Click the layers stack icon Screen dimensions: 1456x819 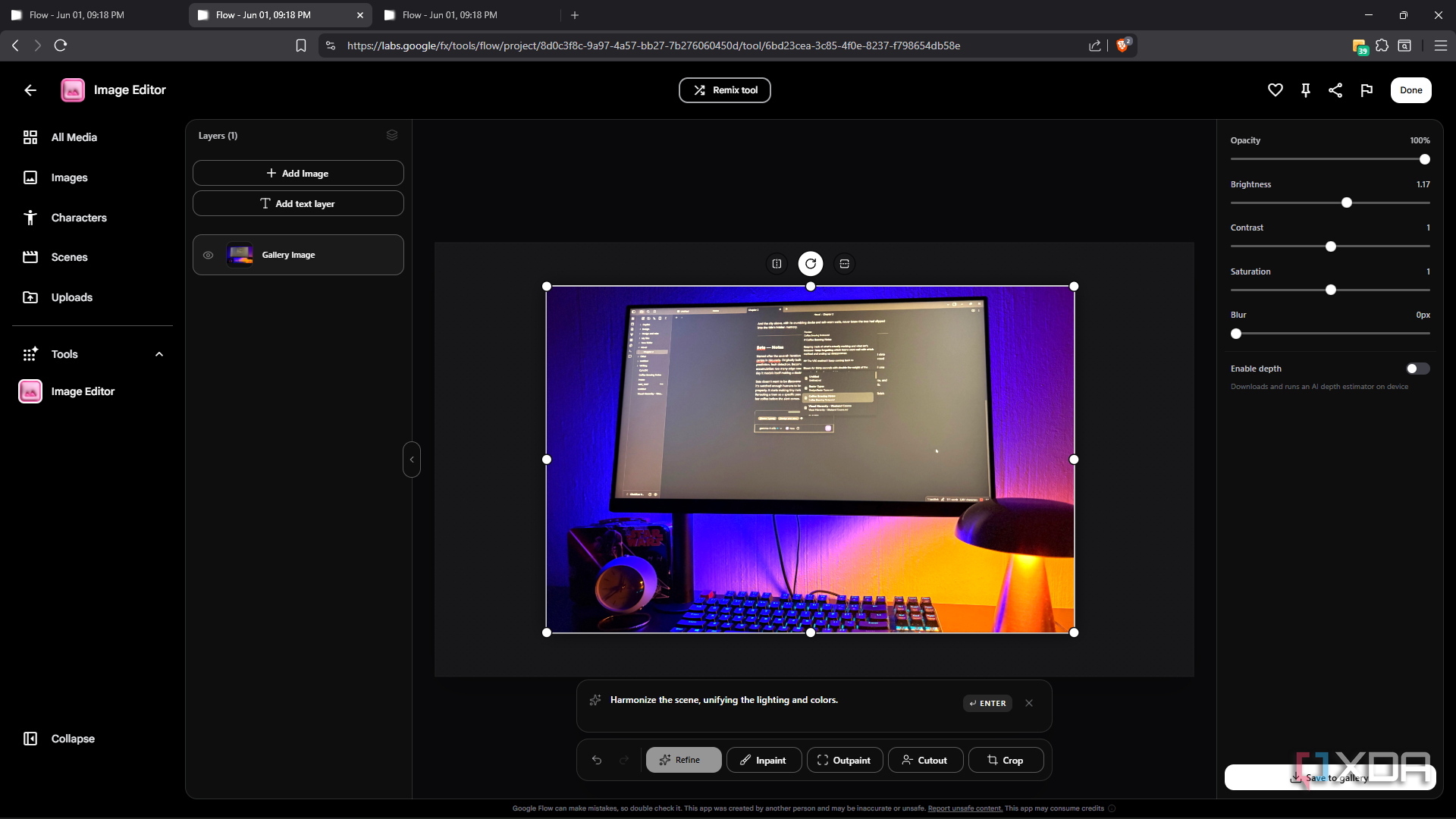pyautogui.click(x=392, y=135)
